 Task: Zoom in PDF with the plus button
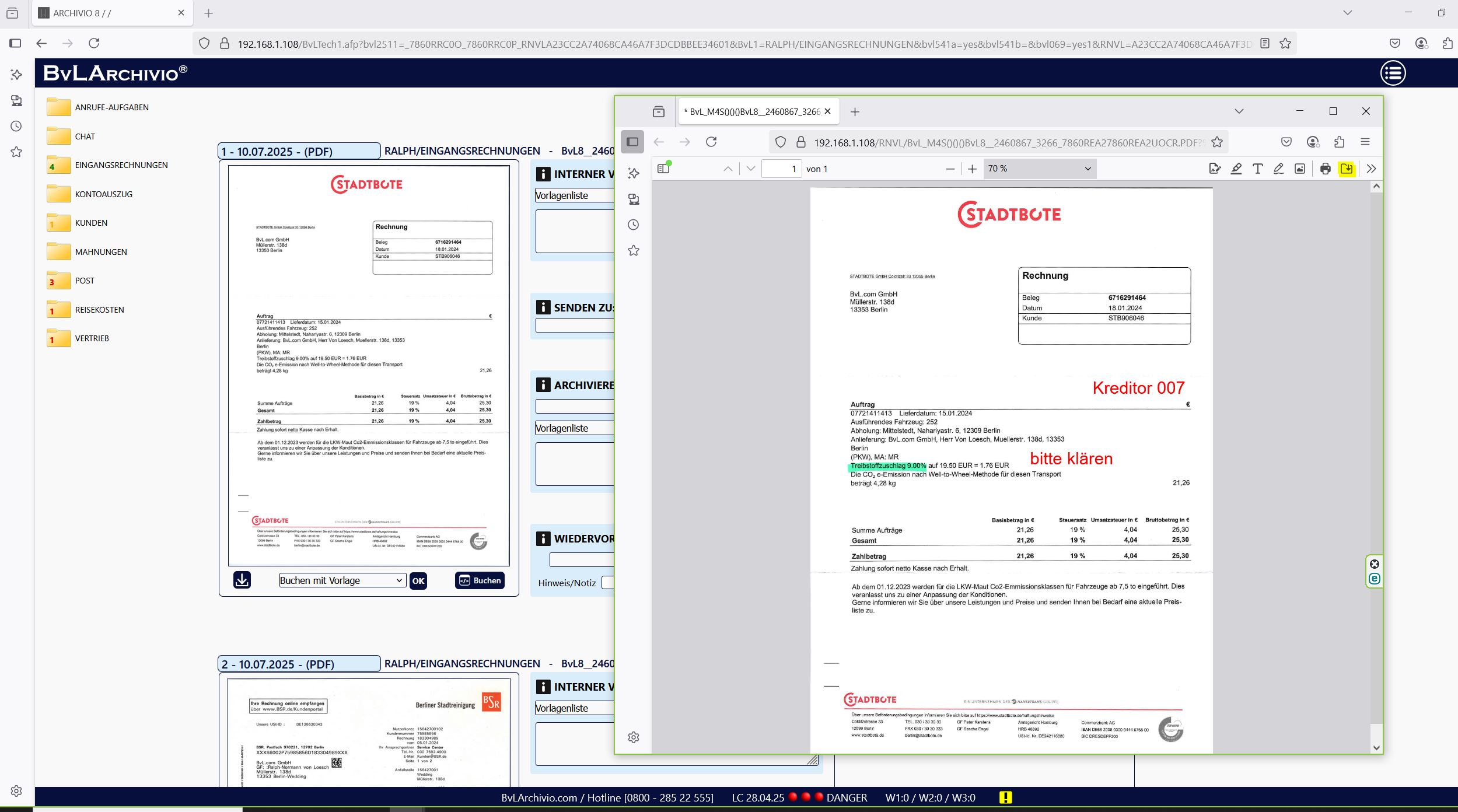coord(972,169)
